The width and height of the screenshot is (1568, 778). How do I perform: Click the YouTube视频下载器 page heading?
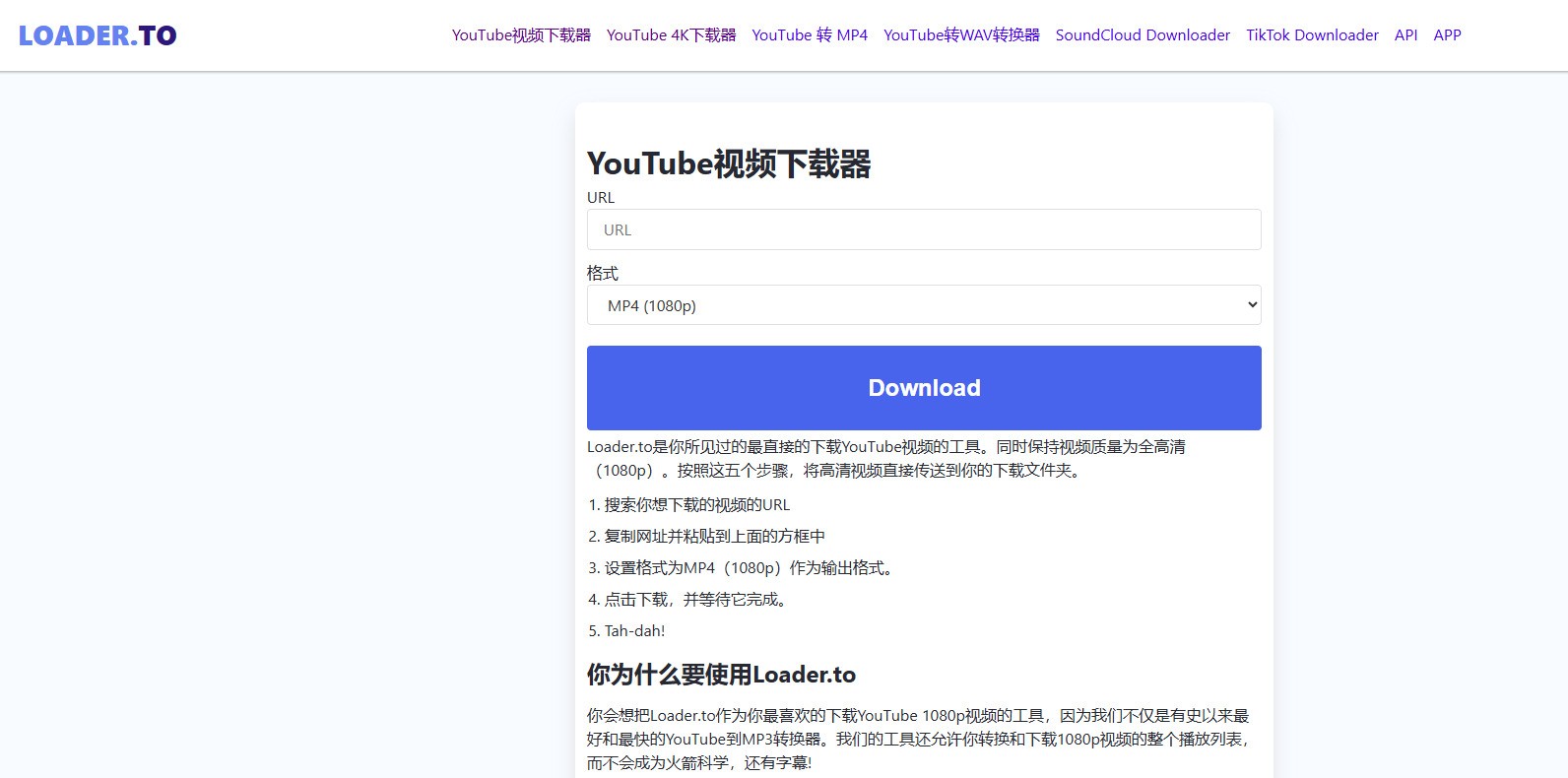[729, 163]
